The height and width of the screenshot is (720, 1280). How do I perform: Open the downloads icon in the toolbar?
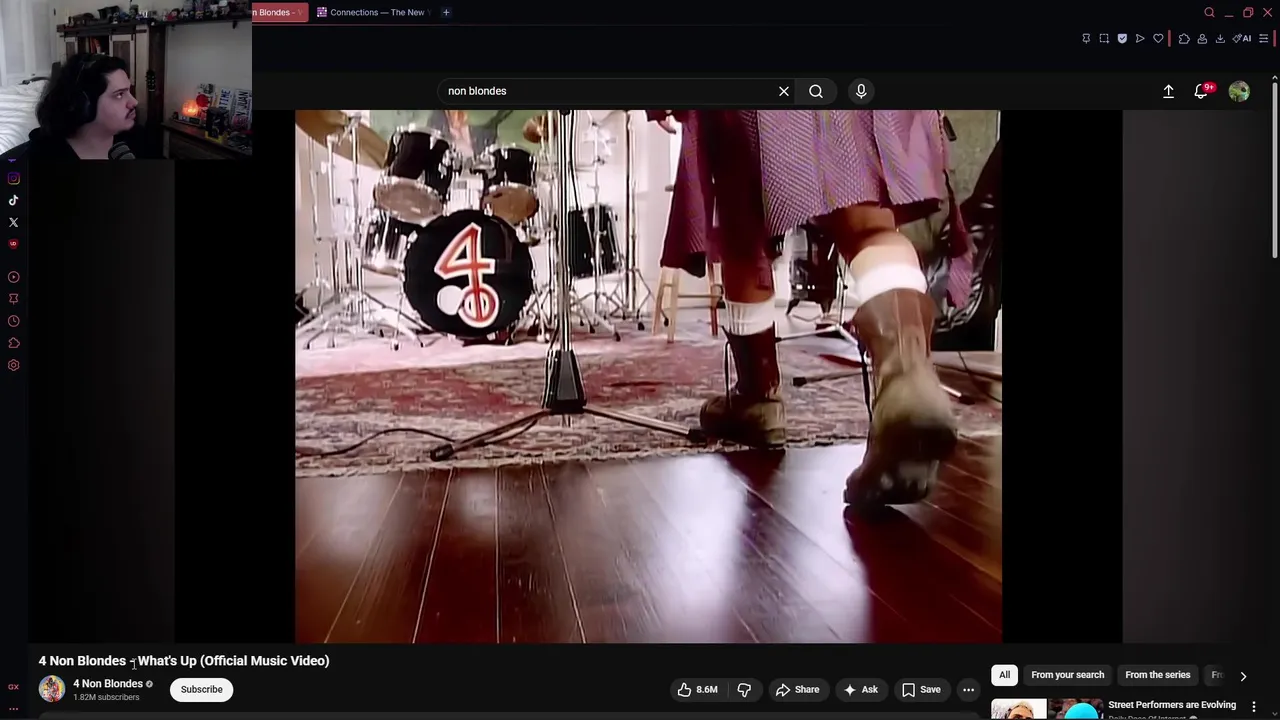click(x=1220, y=39)
